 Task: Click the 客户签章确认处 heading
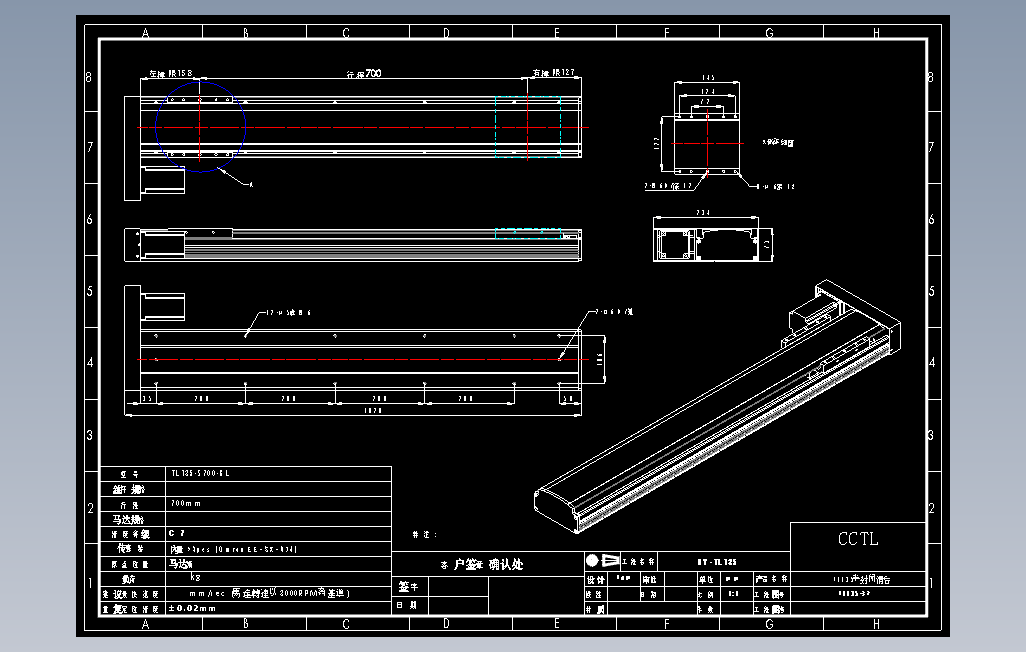coord(482,564)
